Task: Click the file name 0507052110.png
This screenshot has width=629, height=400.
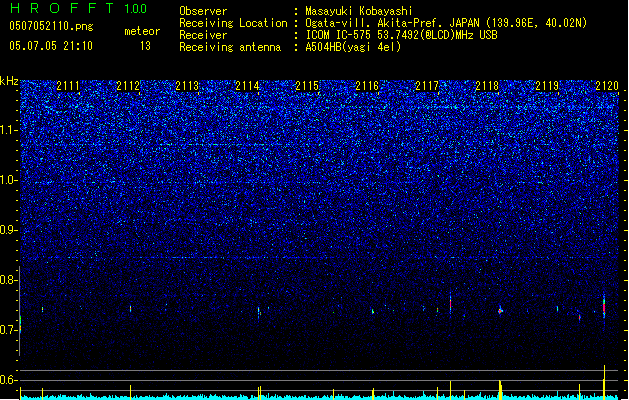Action: click(x=51, y=26)
